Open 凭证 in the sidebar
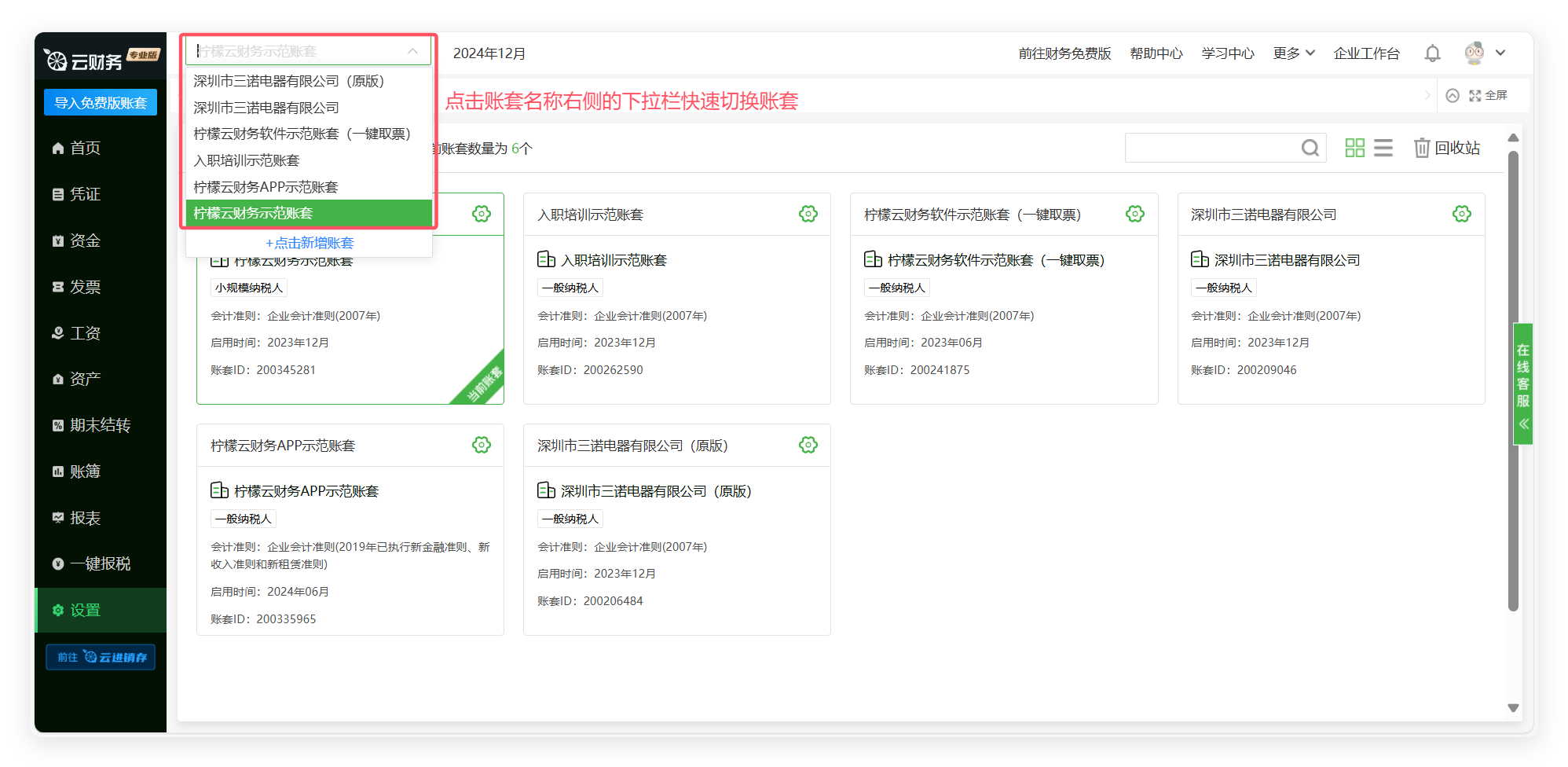 point(85,194)
